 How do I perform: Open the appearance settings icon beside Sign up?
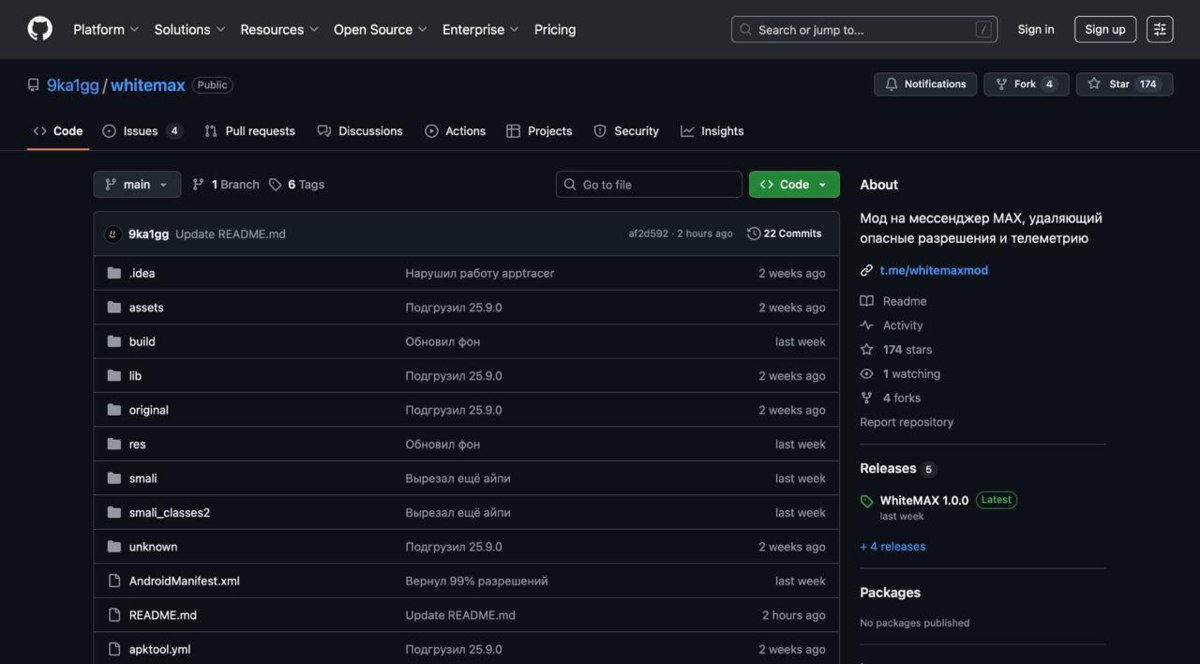(x=1160, y=29)
